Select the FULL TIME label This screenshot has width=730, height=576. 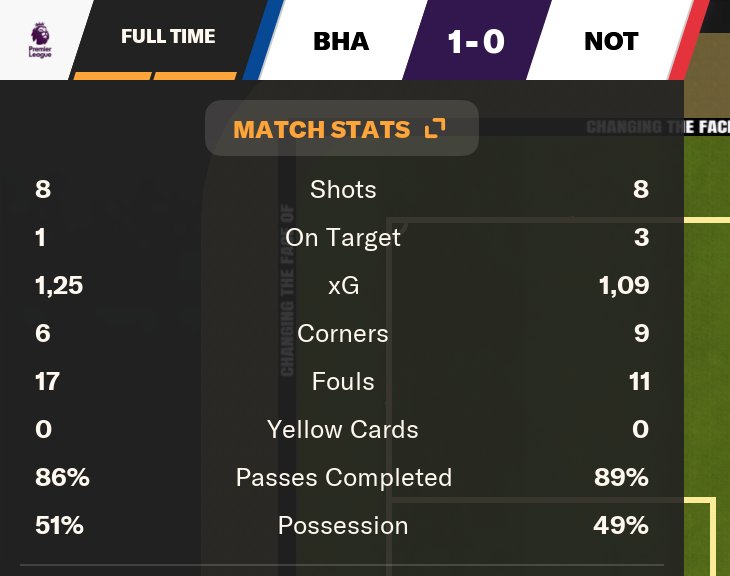(168, 37)
